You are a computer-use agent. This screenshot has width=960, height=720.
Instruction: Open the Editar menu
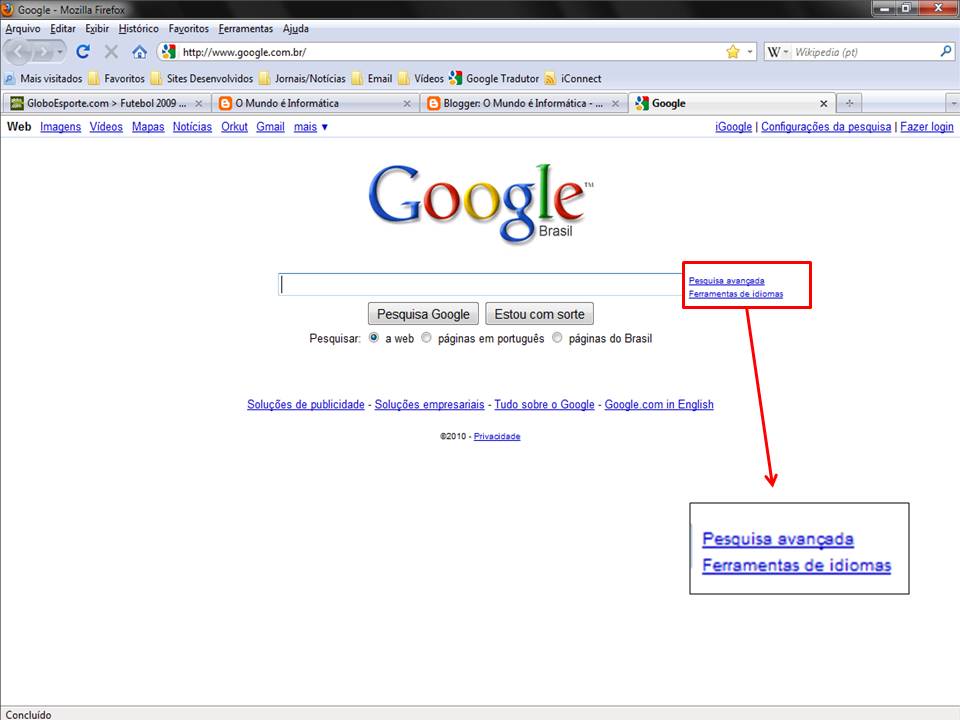[62, 29]
